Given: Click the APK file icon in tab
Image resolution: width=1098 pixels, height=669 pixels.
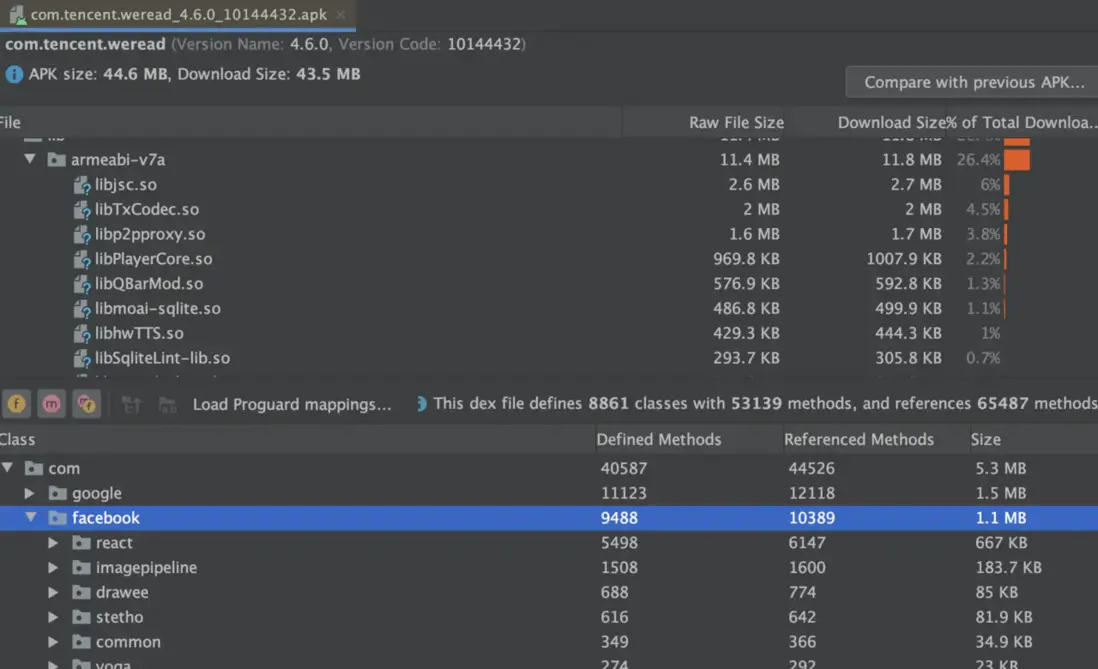Looking at the screenshot, I should (17, 15).
